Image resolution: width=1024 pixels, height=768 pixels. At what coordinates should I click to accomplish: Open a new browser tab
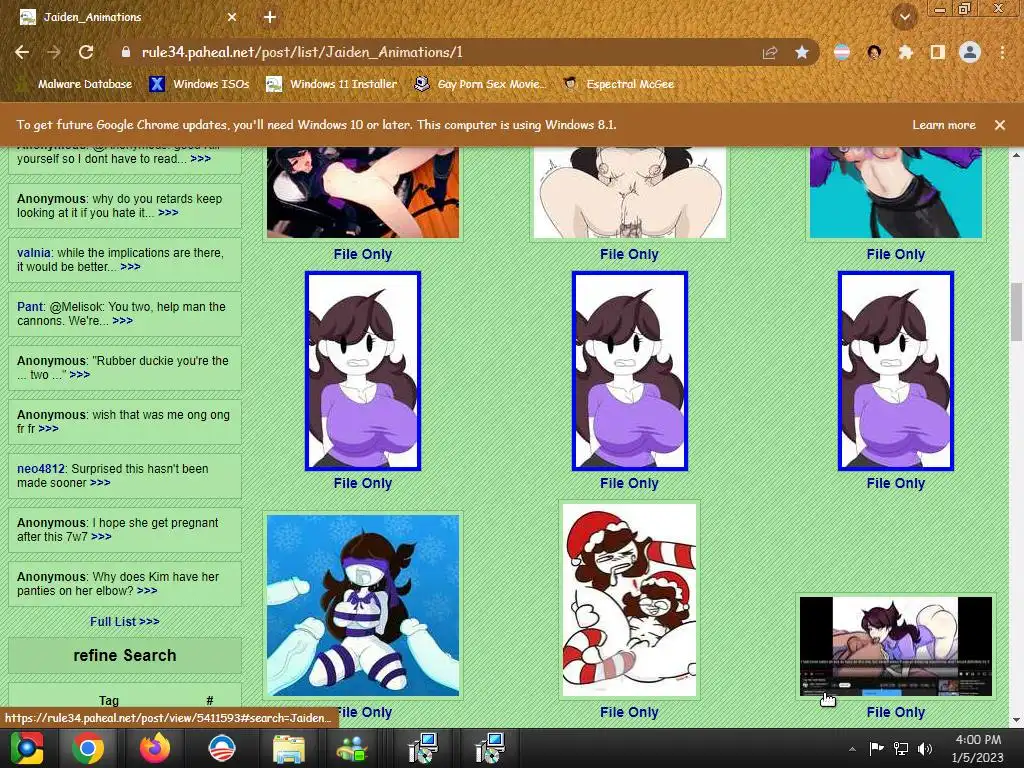pos(270,18)
